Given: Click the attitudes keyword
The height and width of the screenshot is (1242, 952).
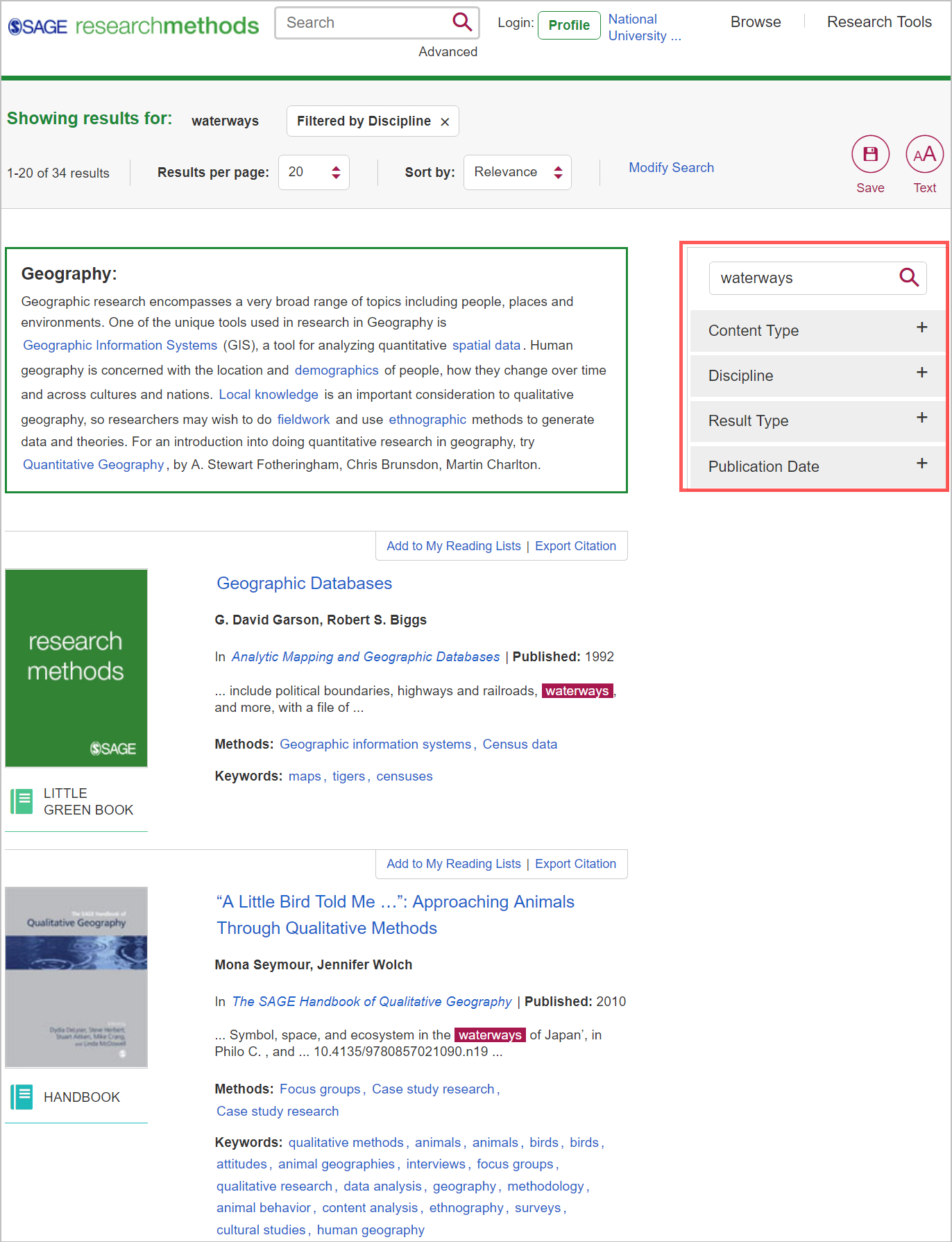Looking at the screenshot, I should pos(241,1164).
